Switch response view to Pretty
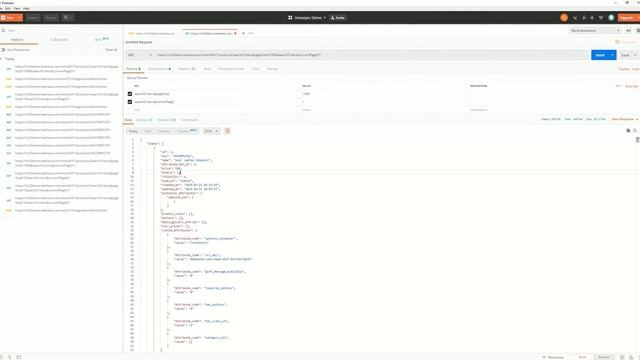This screenshot has height=360, width=640. [x=133, y=131]
